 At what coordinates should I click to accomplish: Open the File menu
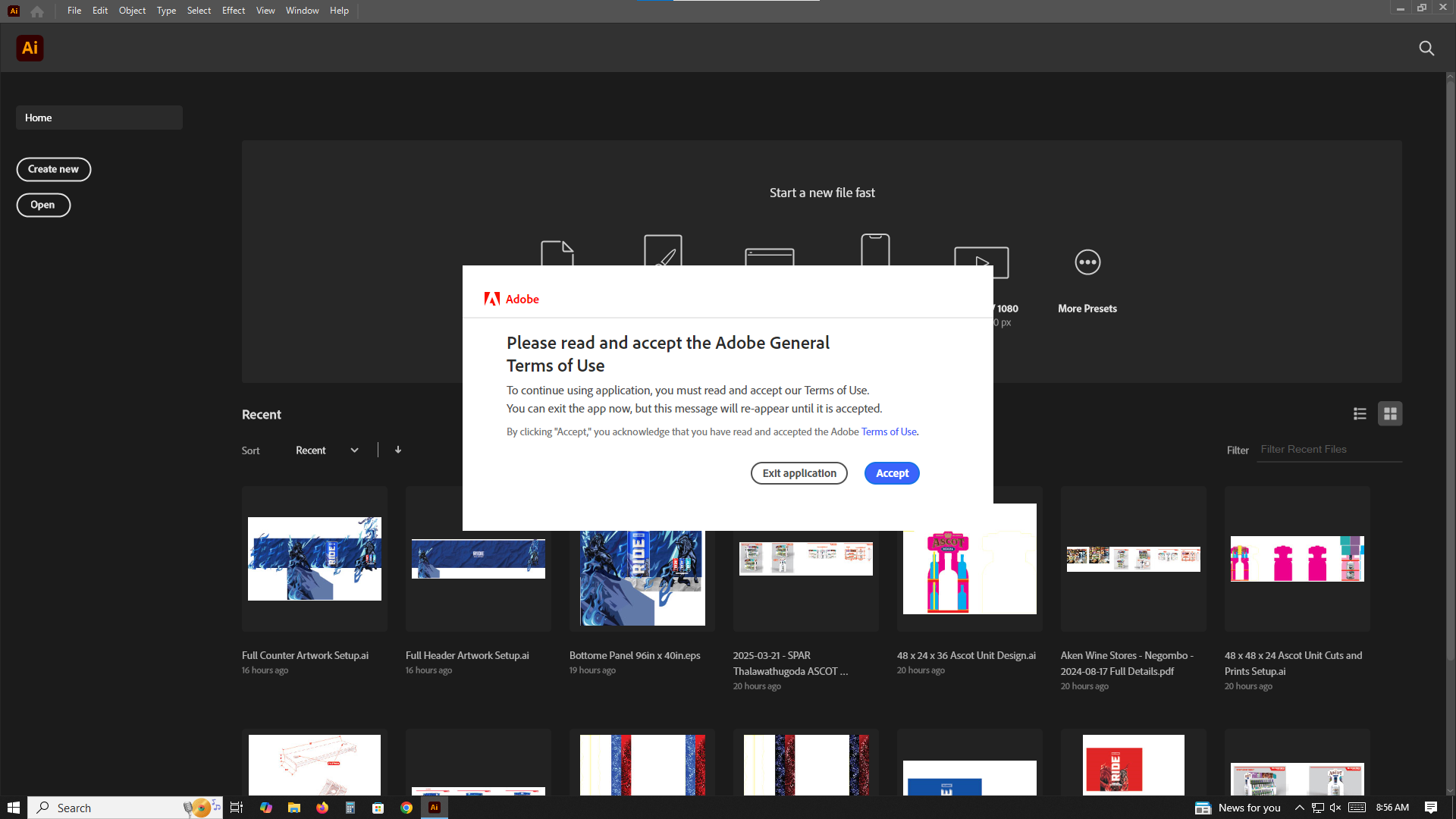tap(74, 11)
